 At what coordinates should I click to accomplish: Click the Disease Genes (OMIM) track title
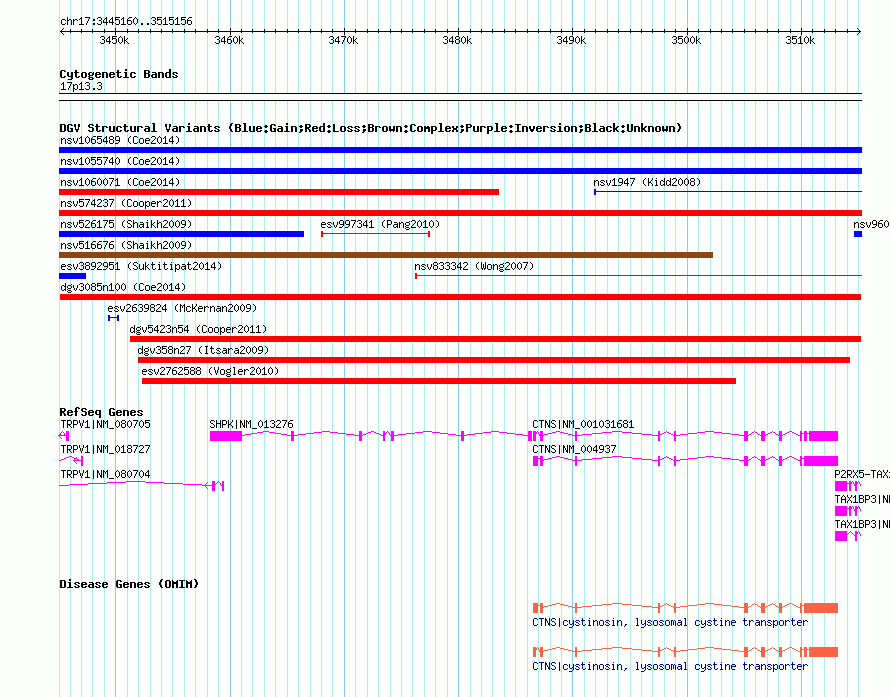(x=129, y=584)
